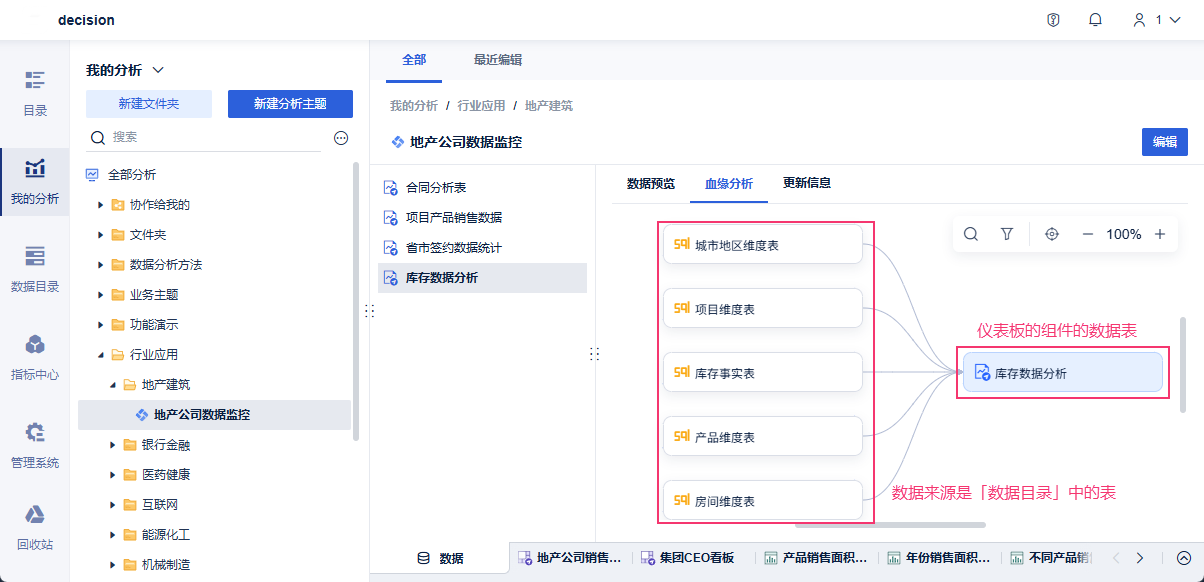Click the locate center target icon
The image size is (1204, 582).
click(x=1051, y=234)
